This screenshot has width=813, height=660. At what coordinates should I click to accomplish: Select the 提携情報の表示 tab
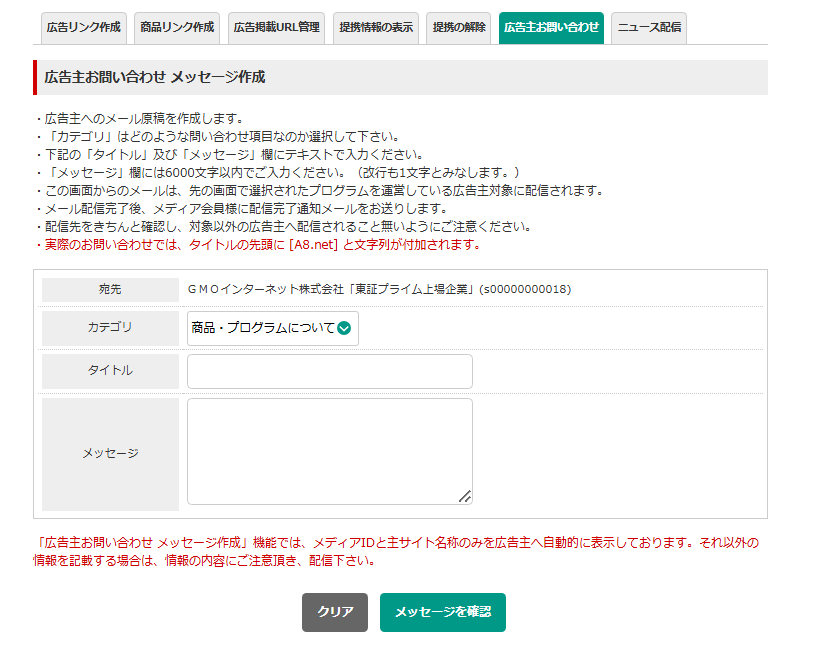pos(376,28)
